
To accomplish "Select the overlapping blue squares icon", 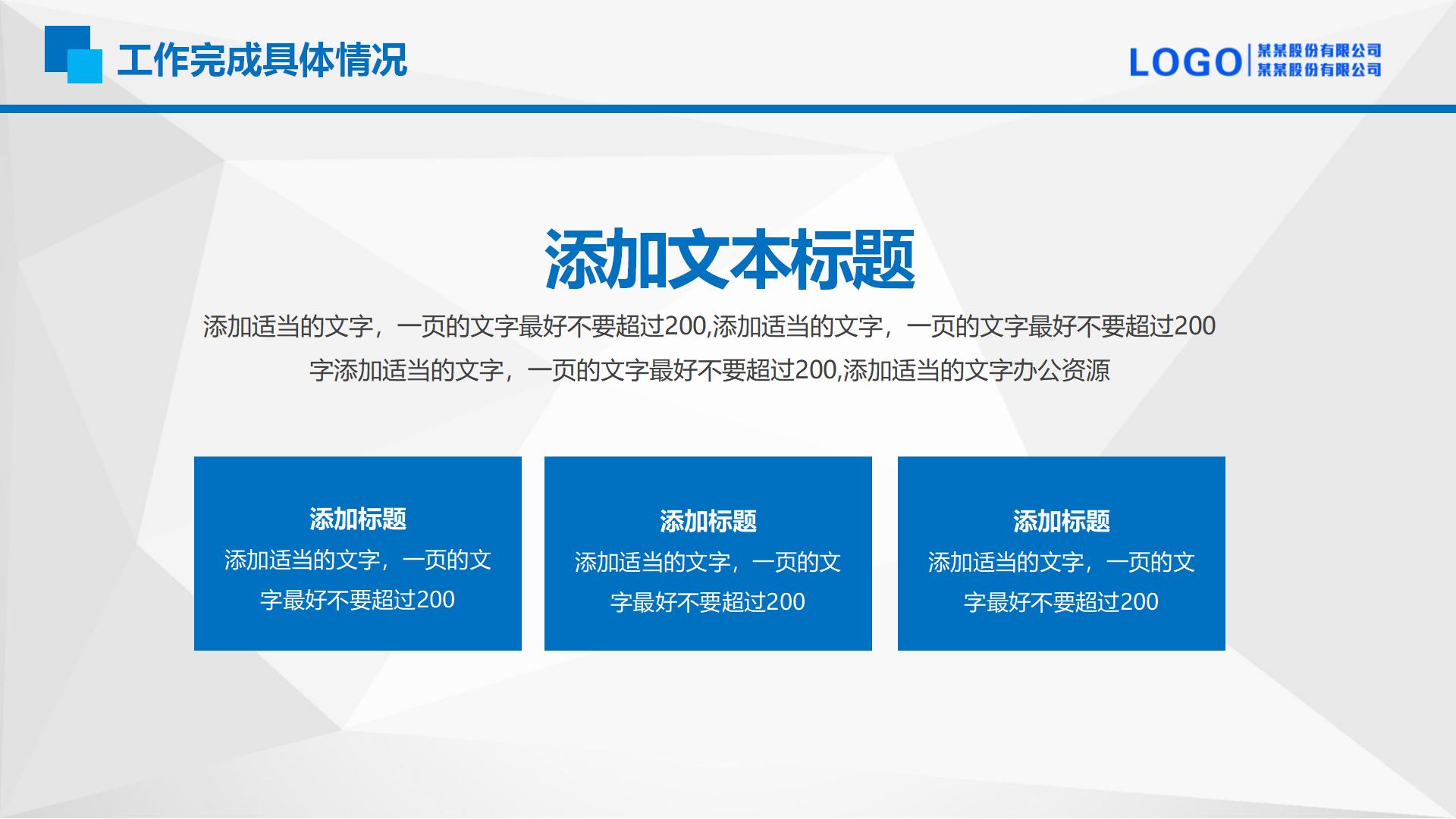I will click(74, 55).
